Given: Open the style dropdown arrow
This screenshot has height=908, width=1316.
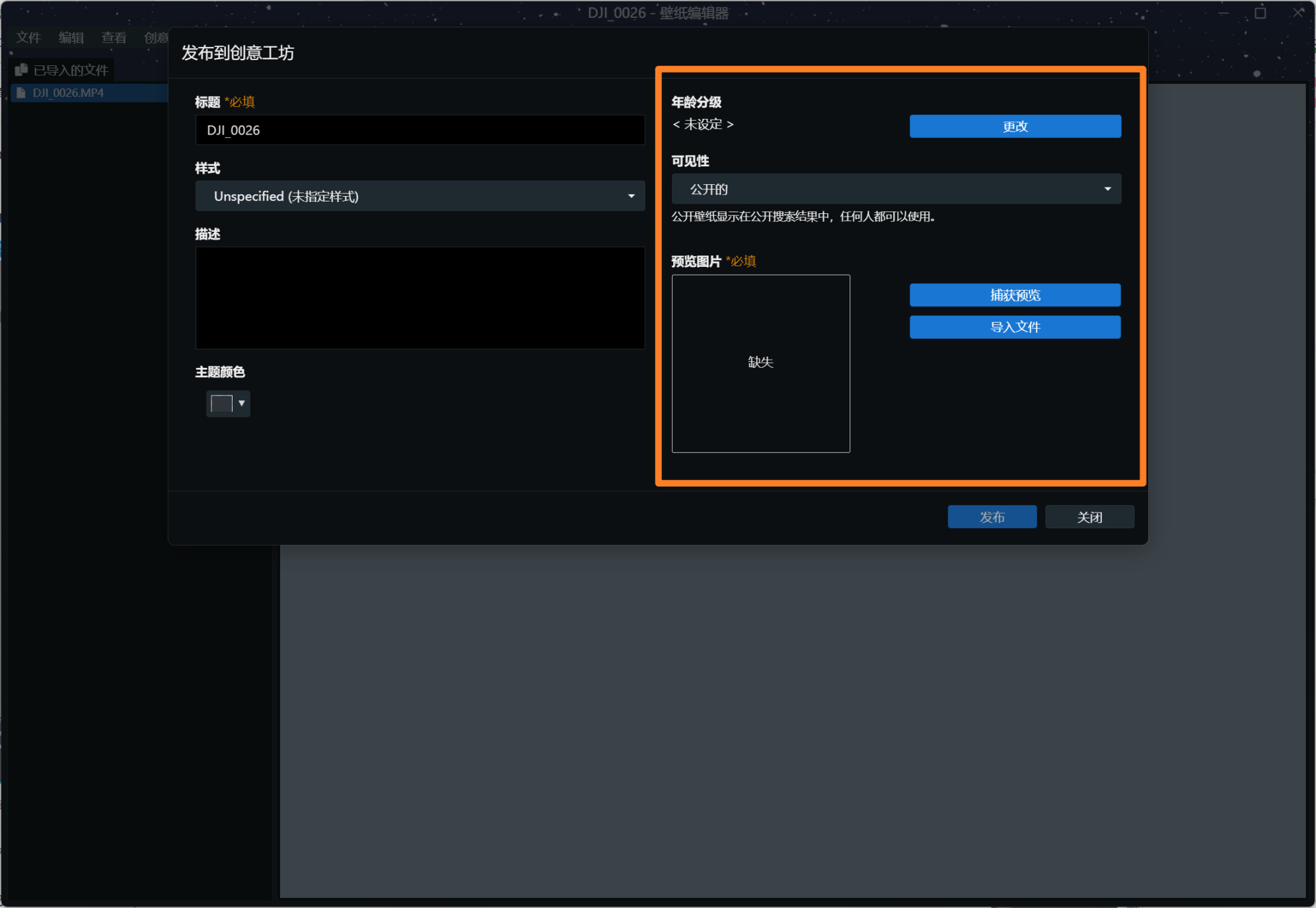Looking at the screenshot, I should pos(631,196).
